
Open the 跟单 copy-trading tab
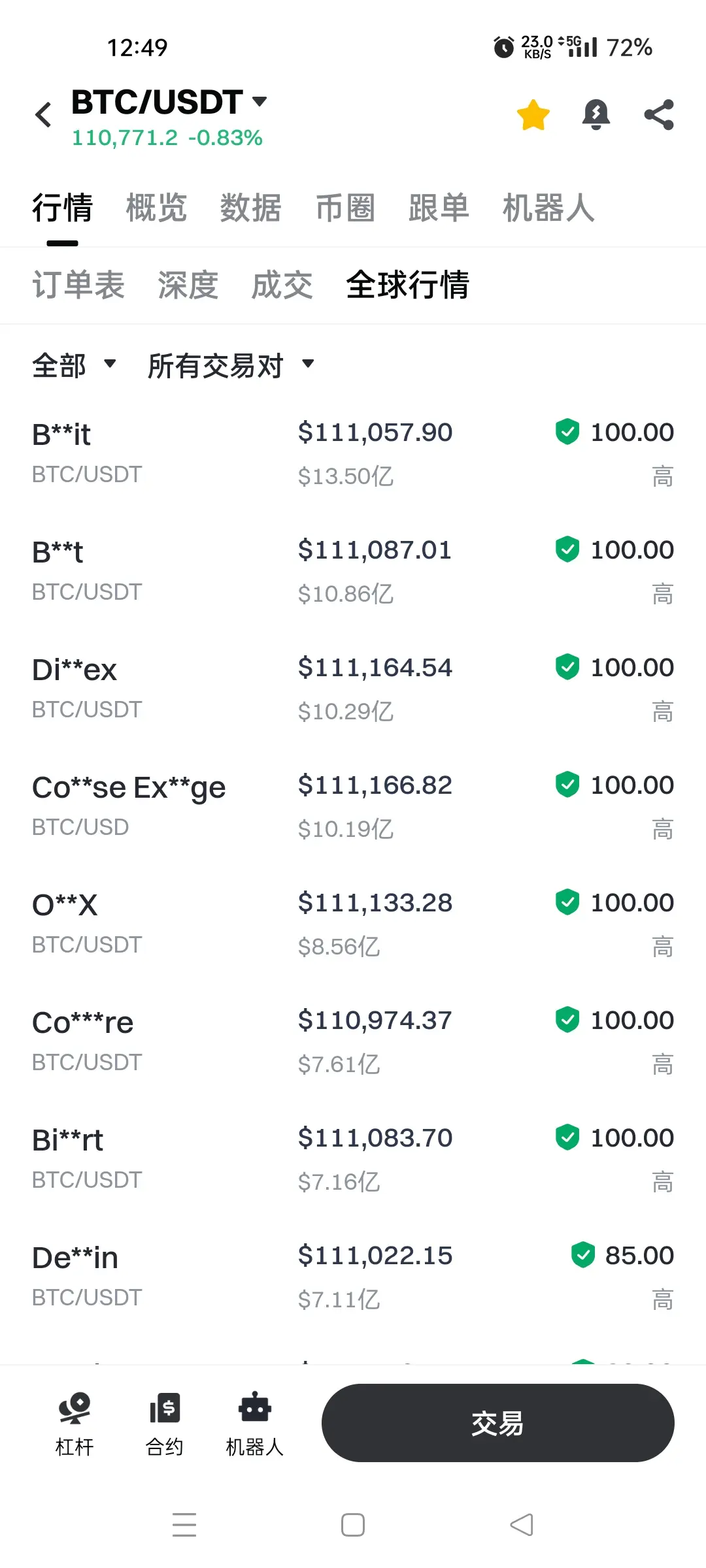click(439, 208)
